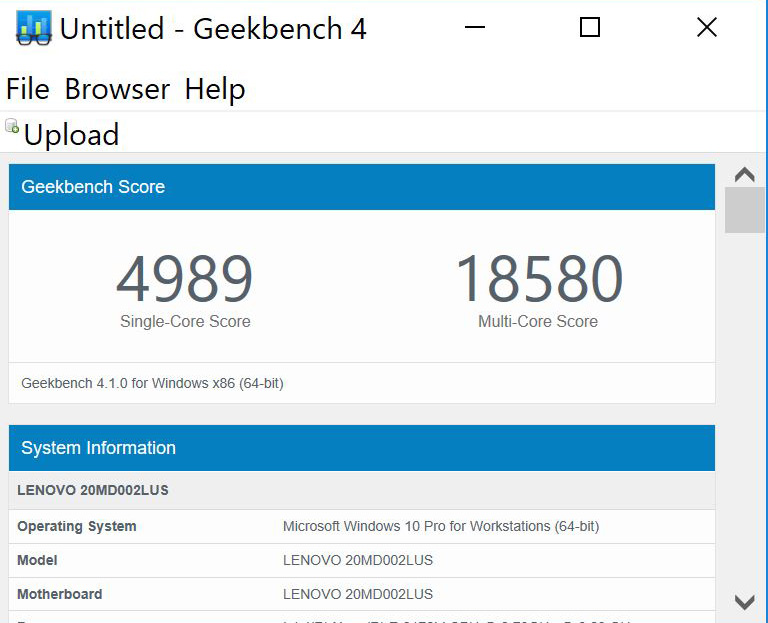Maximize the Geekbench 4 window

tap(590, 28)
